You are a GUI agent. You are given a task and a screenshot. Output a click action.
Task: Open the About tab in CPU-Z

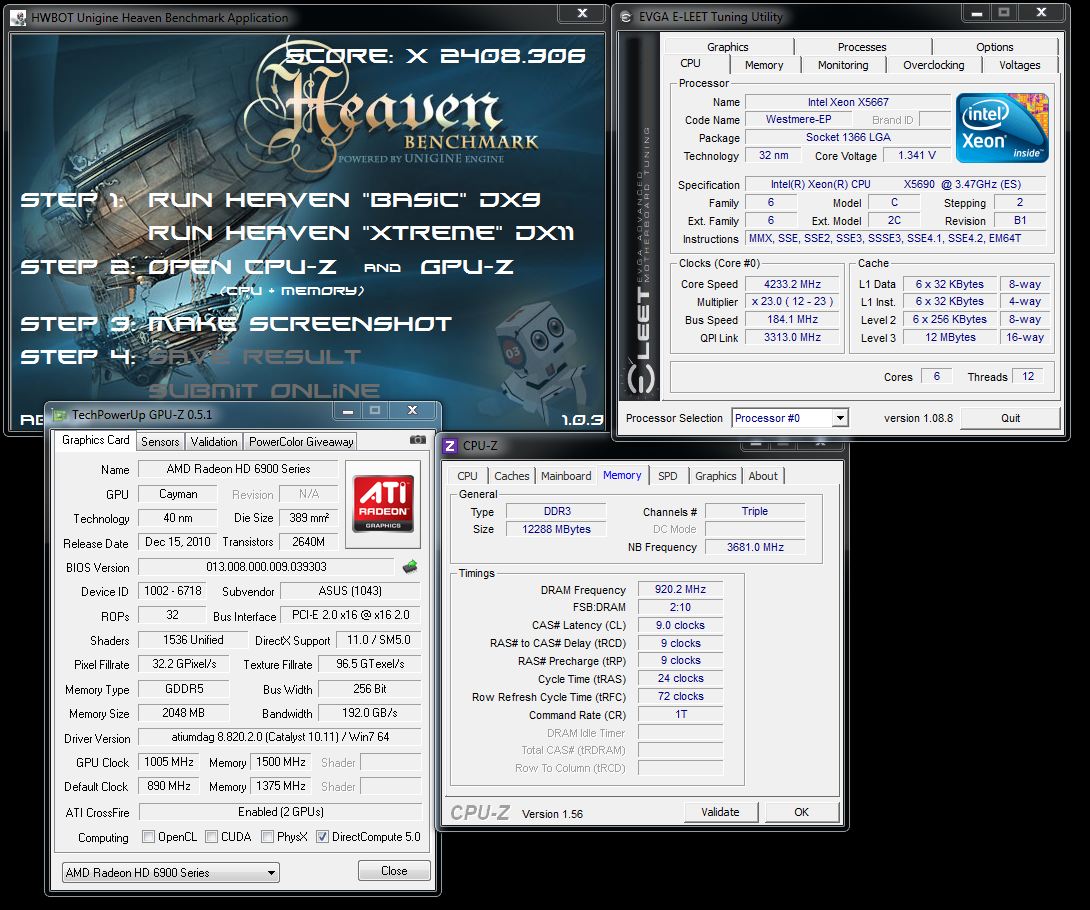pos(763,476)
